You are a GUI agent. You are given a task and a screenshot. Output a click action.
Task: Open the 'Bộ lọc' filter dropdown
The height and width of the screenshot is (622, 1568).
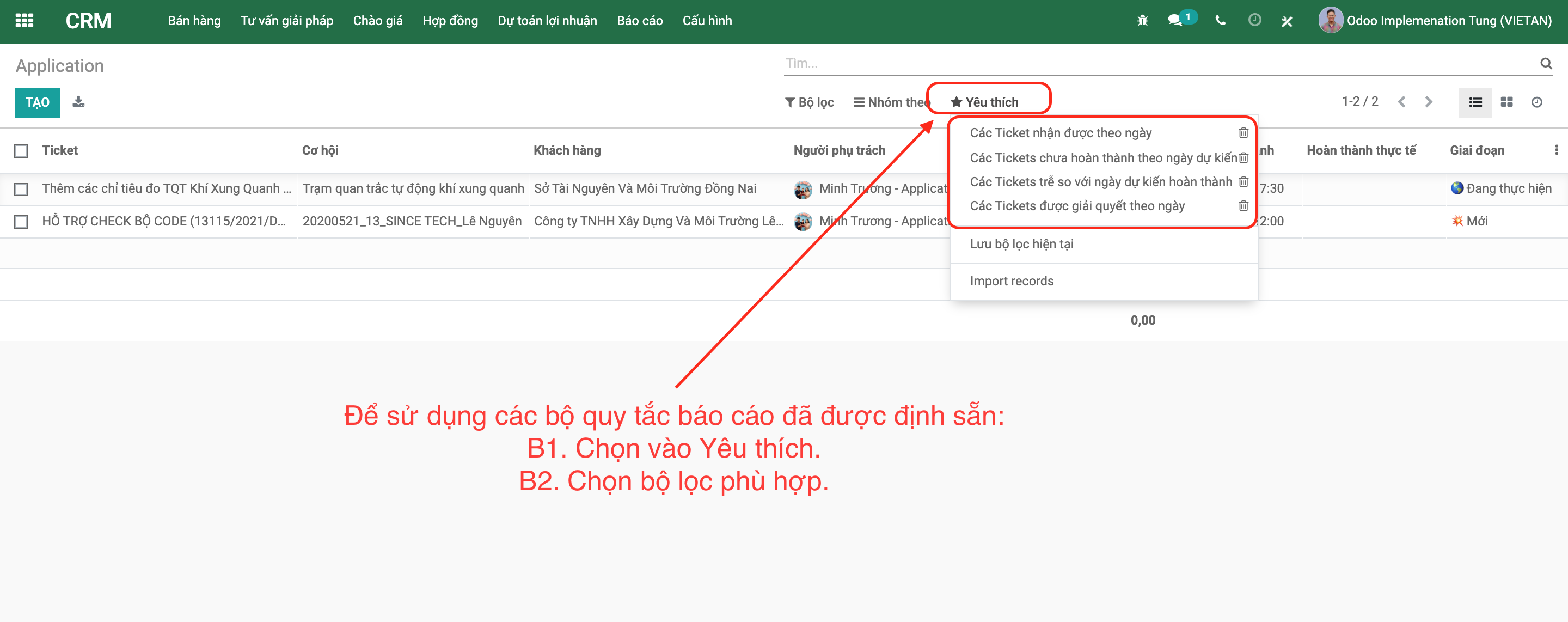[x=810, y=102]
